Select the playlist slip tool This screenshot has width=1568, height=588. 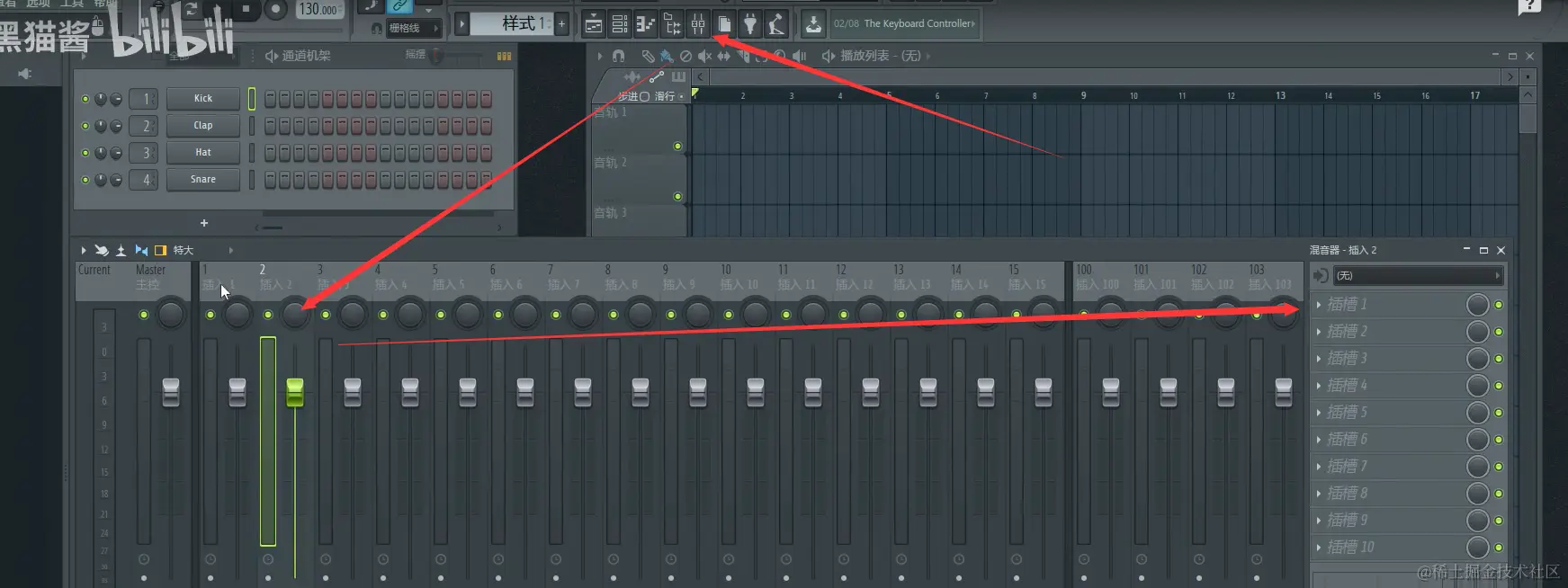tap(723, 56)
